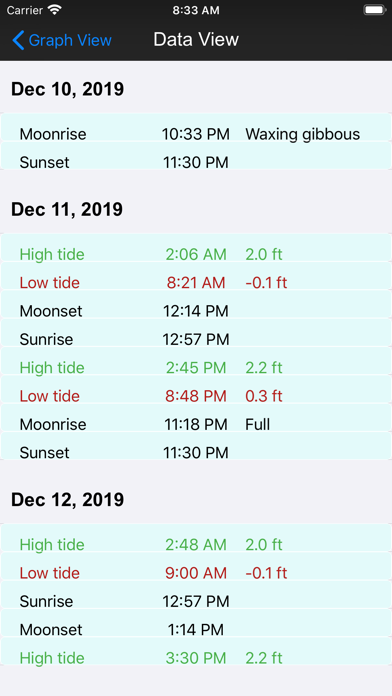Select the 2:45 PM High tide row
392x696 pixels.
pos(196,361)
